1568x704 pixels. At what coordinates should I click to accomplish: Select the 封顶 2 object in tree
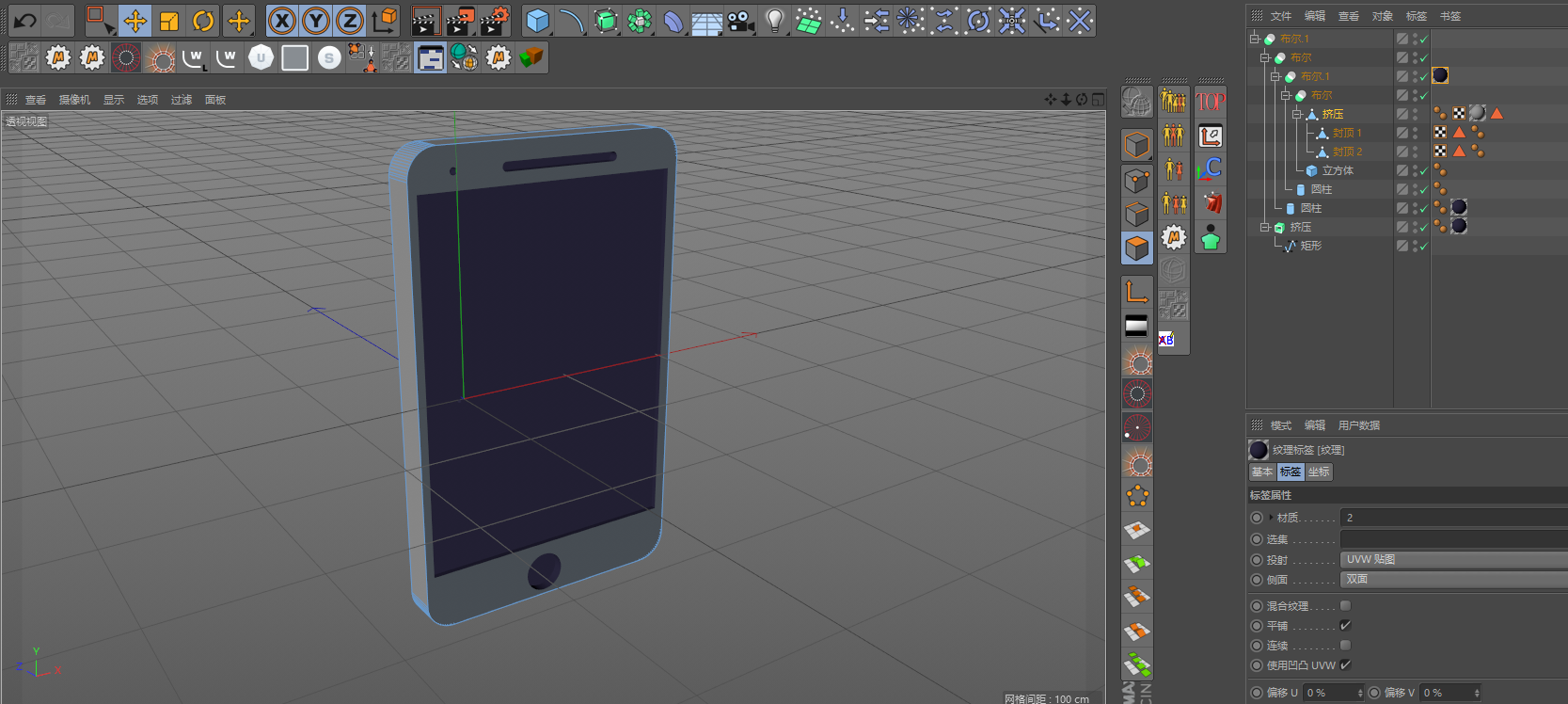[x=1347, y=152]
